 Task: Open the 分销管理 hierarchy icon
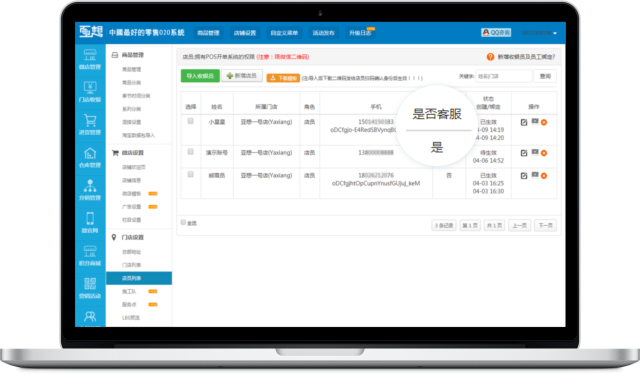[x=90, y=190]
